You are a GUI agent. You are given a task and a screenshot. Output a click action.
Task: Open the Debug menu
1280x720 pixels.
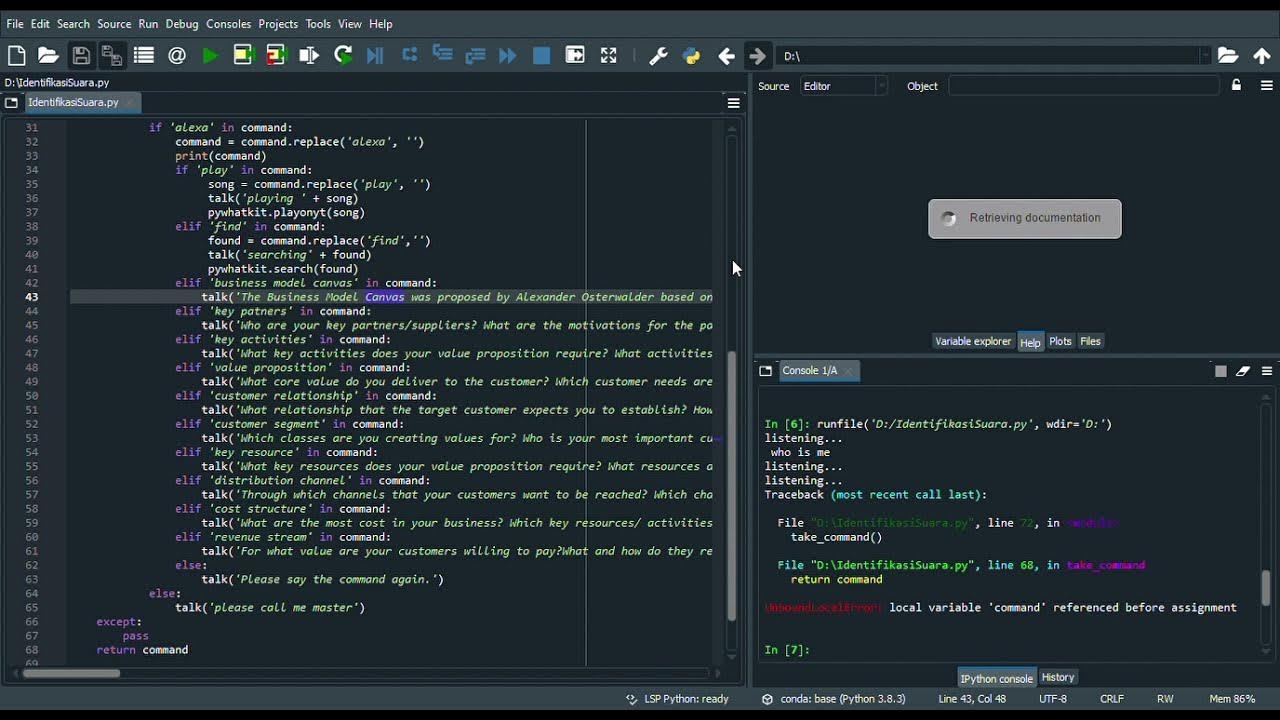point(182,24)
